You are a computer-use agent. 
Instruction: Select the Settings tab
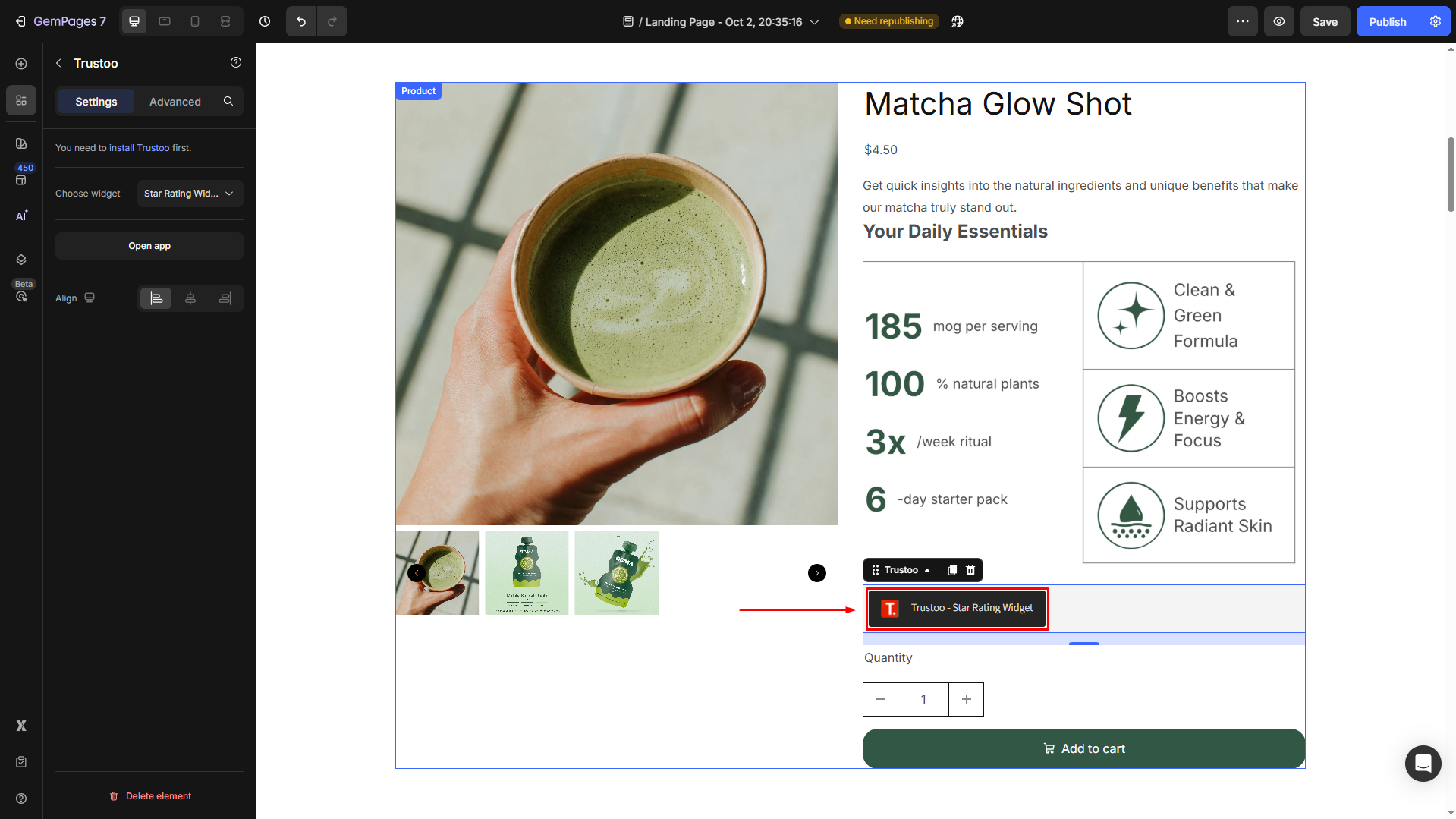[x=96, y=102]
